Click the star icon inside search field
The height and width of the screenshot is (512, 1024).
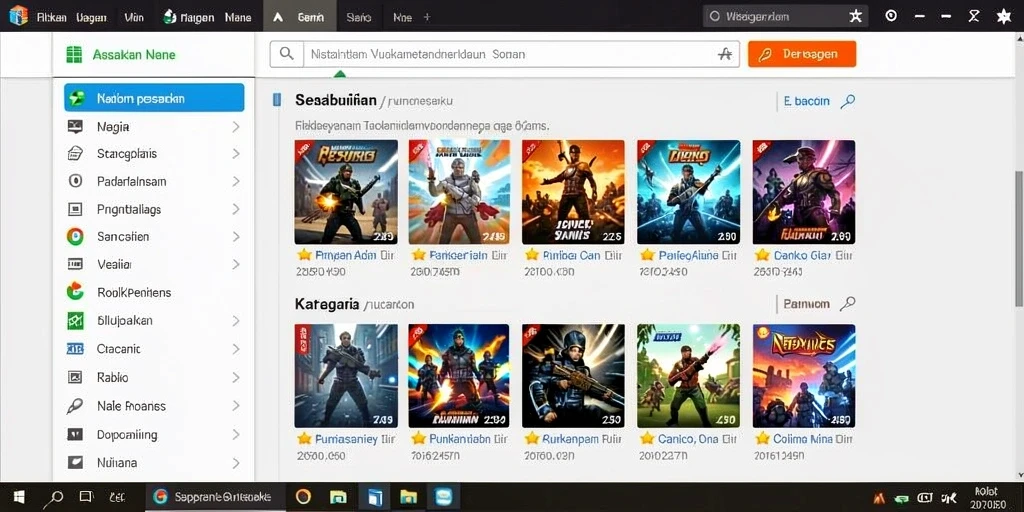724,54
